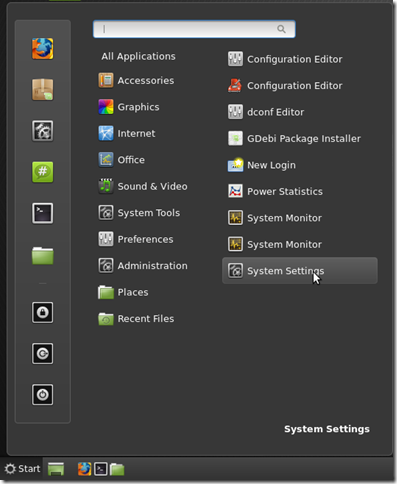
Task: Open the Terminal icon in sidebar
Action: pos(42,213)
